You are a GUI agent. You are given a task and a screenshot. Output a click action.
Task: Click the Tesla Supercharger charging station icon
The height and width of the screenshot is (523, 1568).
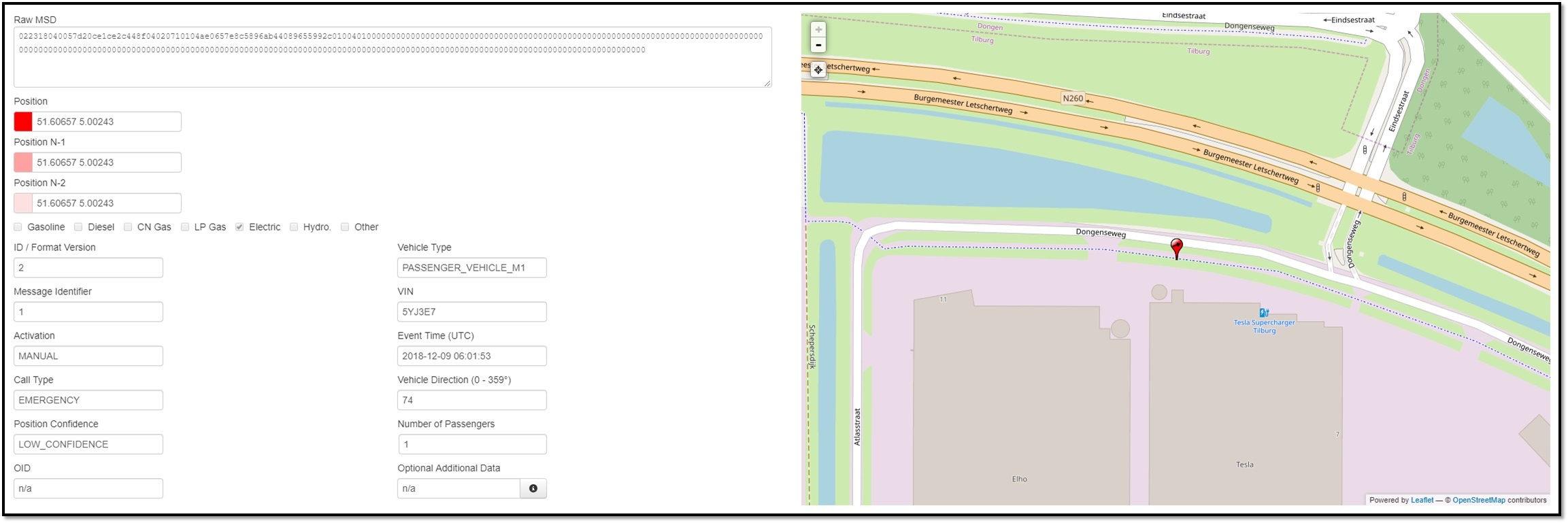click(x=1263, y=313)
